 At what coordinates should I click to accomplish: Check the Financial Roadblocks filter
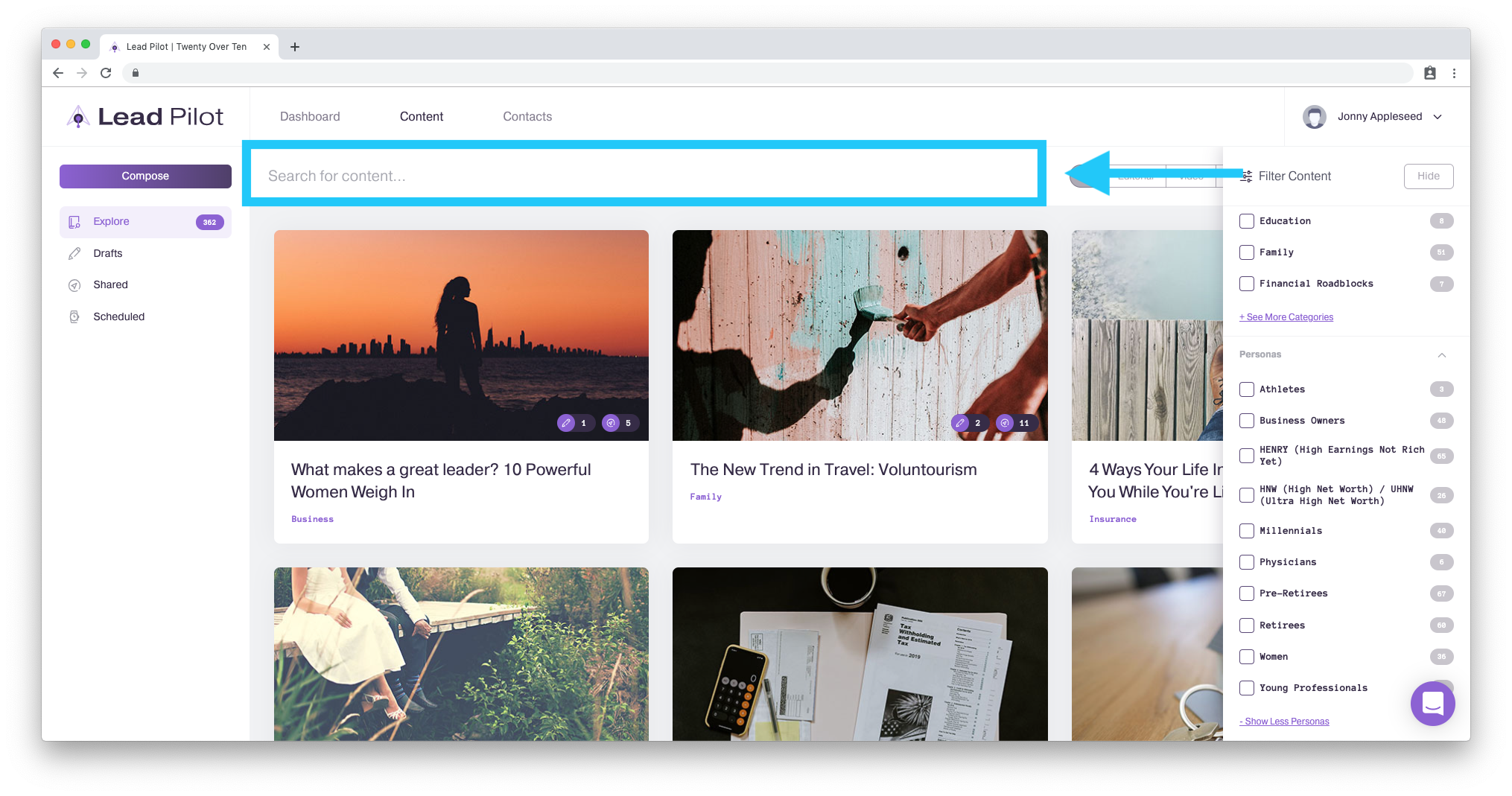click(x=1247, y=284)
